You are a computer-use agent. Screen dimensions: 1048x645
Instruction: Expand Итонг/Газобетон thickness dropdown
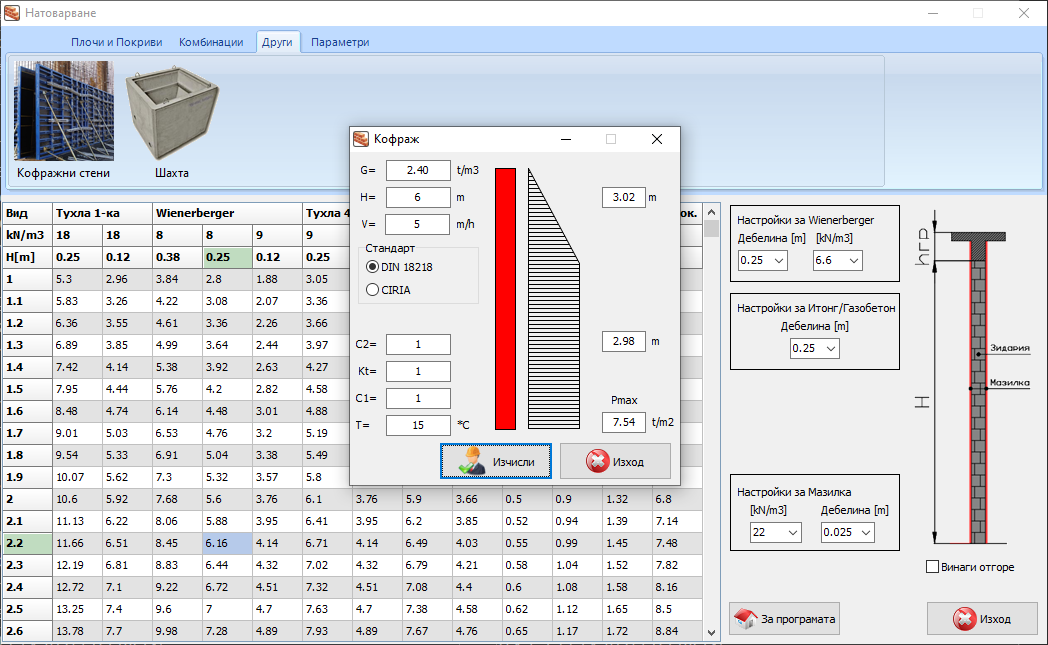828,349
